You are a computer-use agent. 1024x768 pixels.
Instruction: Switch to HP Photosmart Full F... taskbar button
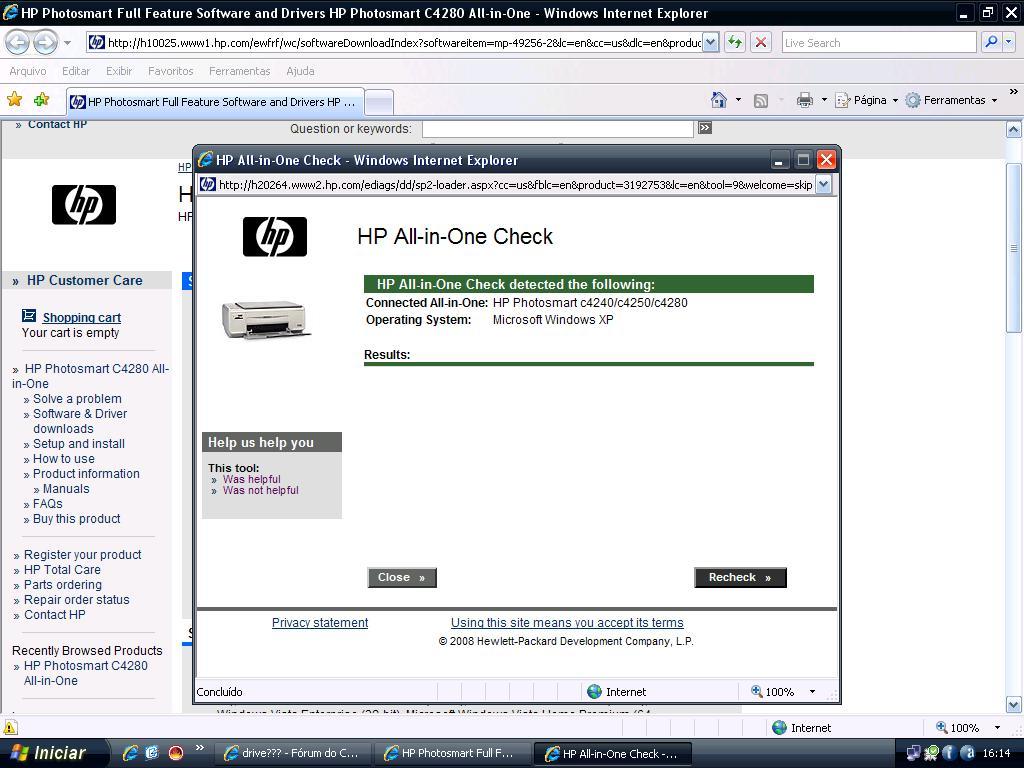tap(452, 753)
